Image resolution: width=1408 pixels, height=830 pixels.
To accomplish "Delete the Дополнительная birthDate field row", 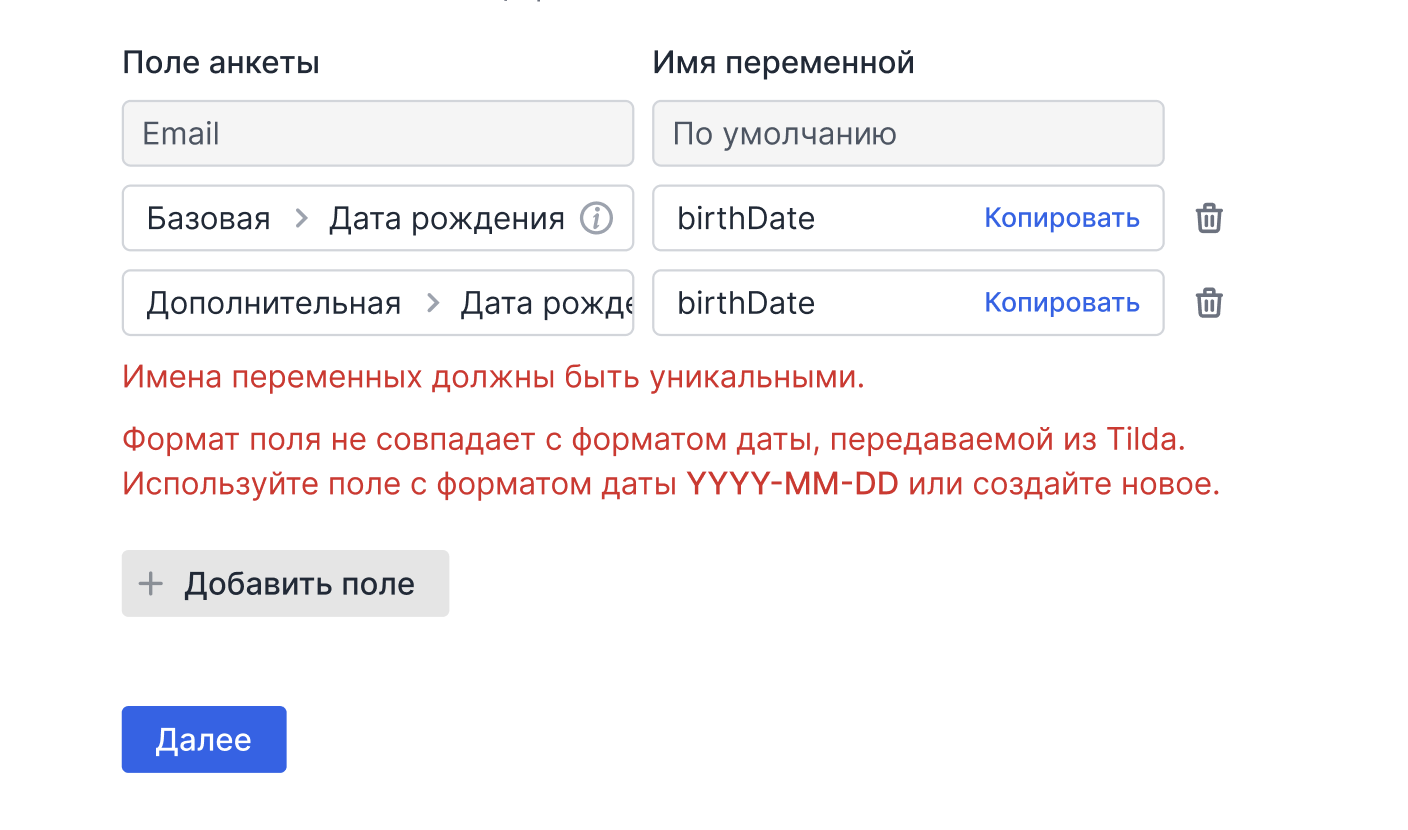I will coord(1209,303).
